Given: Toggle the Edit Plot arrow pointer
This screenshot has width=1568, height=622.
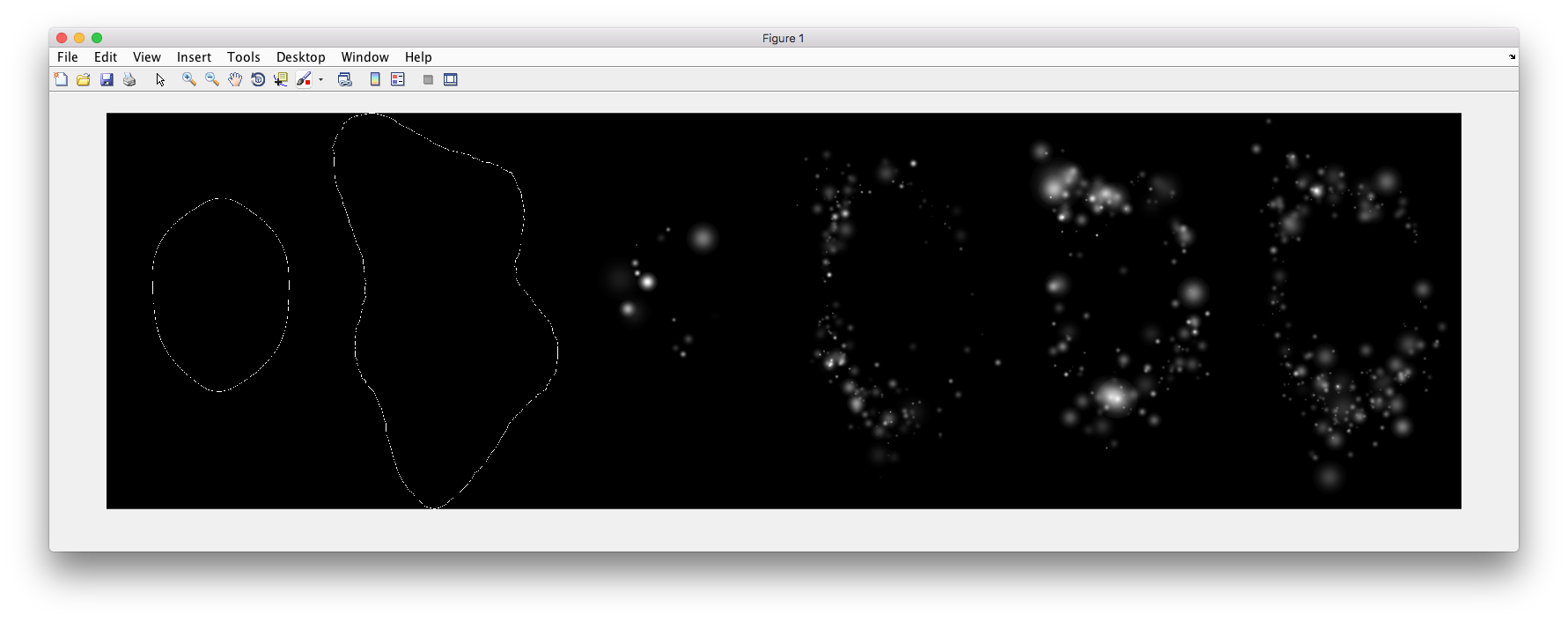Looking at the screenshot, I should click(x=160, y=80).
